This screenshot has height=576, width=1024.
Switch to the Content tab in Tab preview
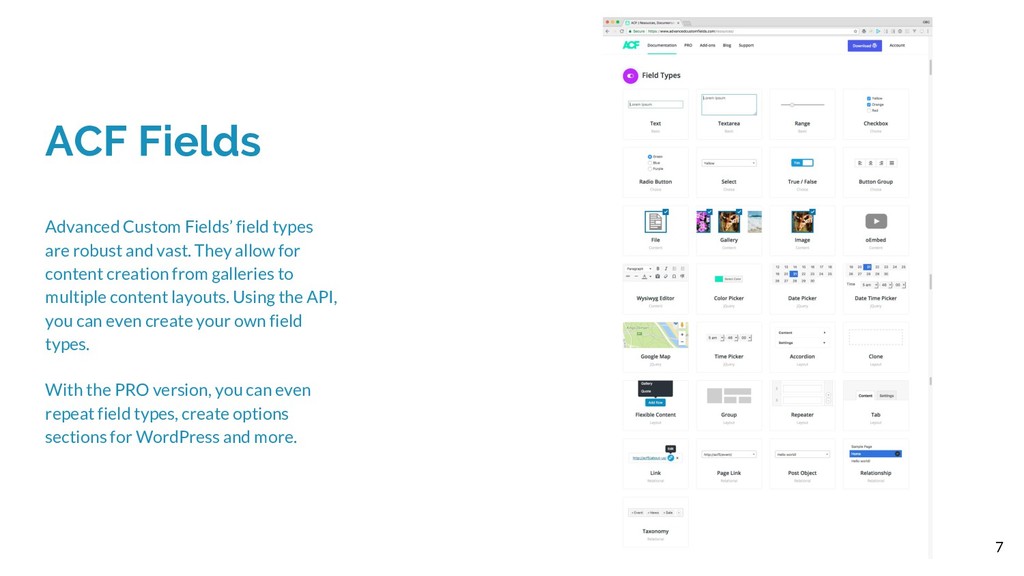(865, 396)
